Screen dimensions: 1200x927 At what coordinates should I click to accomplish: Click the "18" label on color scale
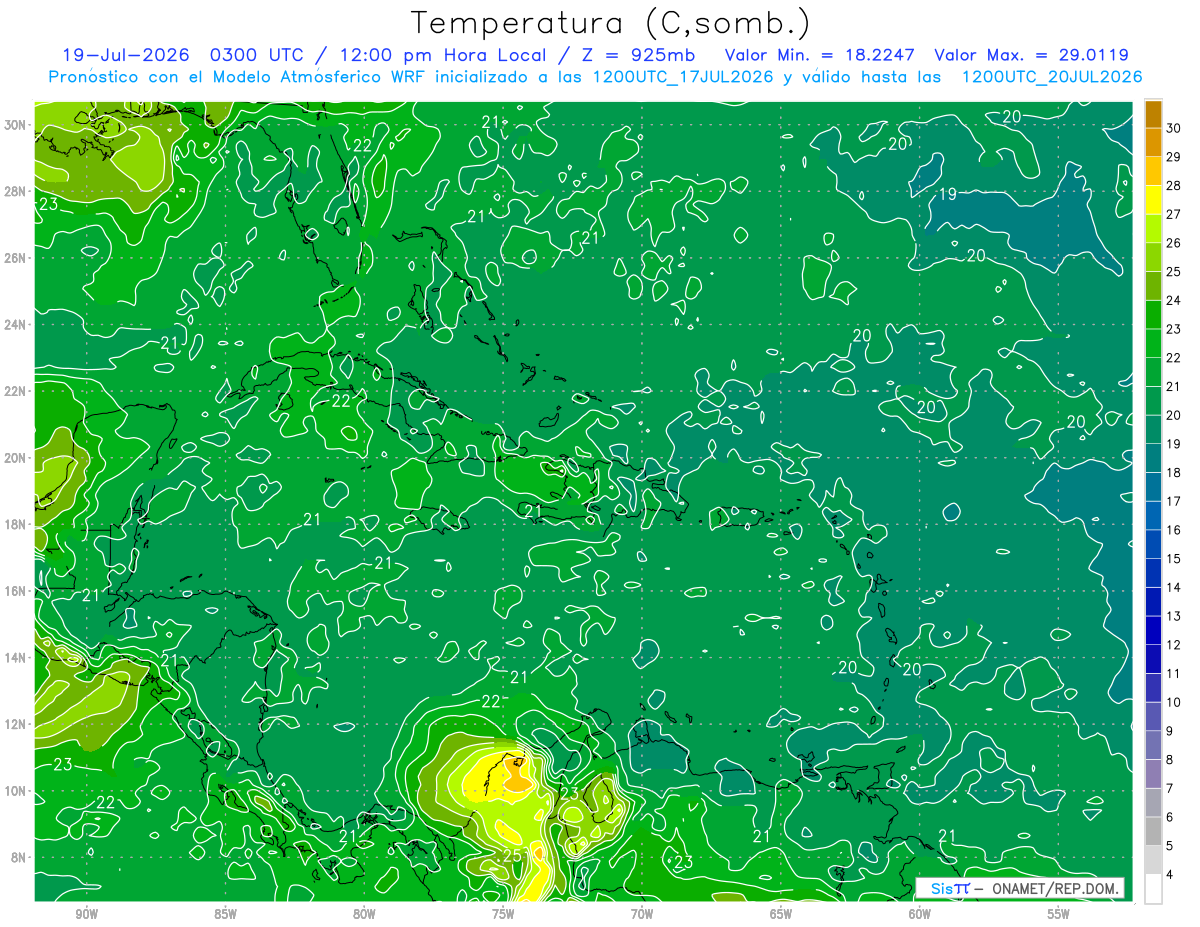(x=1174, y=472)
